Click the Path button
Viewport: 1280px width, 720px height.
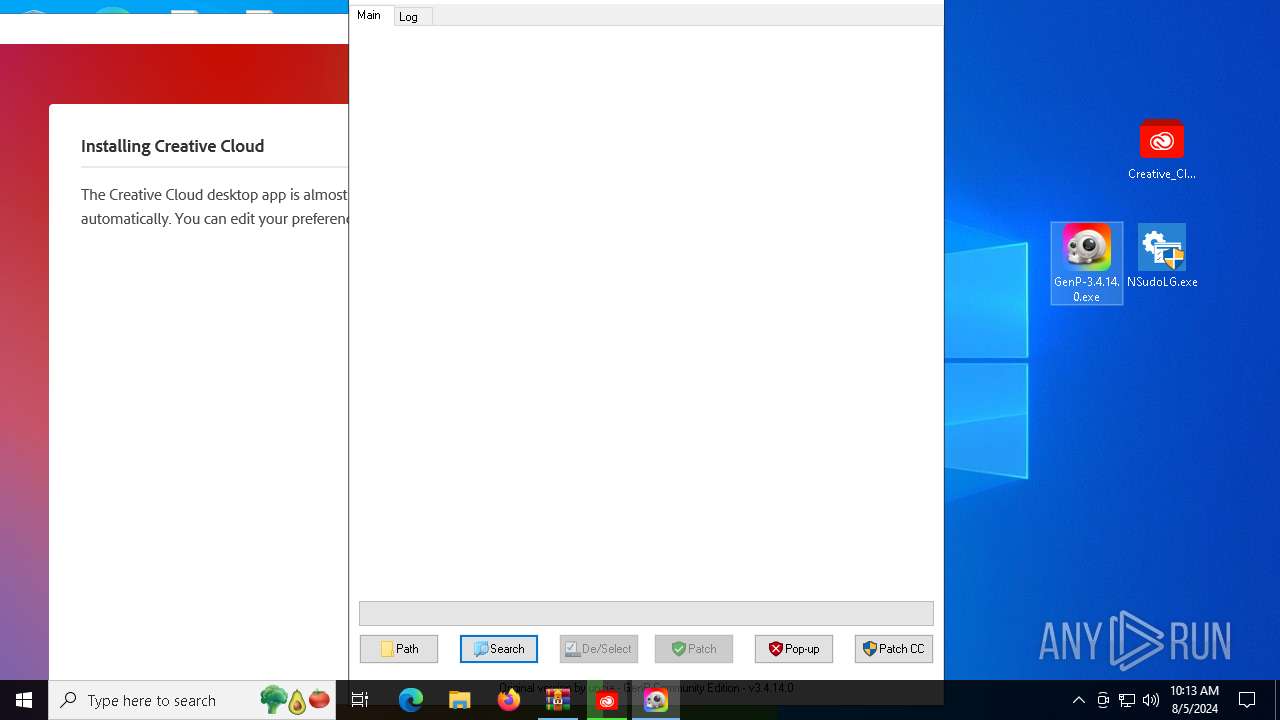(x=399, y=649)
